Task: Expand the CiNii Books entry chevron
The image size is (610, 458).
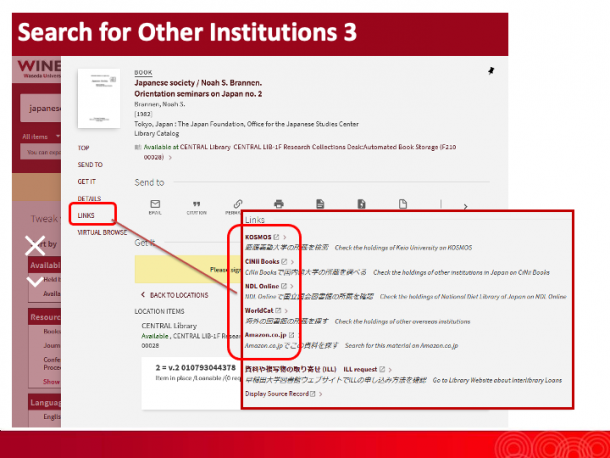Action: click(293, 261)
